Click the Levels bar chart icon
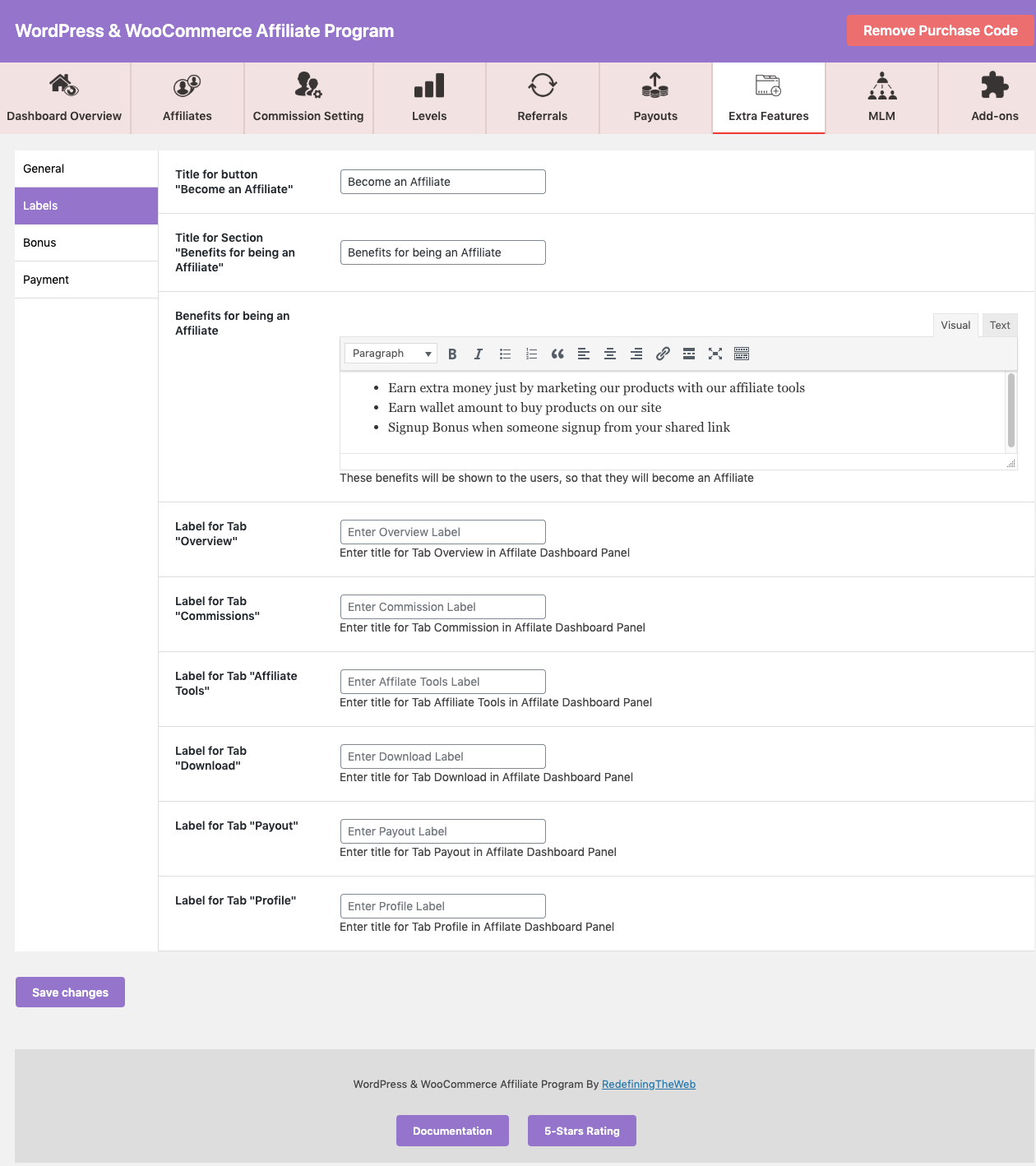Screen dimensions: 1036x1166 coord(429,85)
